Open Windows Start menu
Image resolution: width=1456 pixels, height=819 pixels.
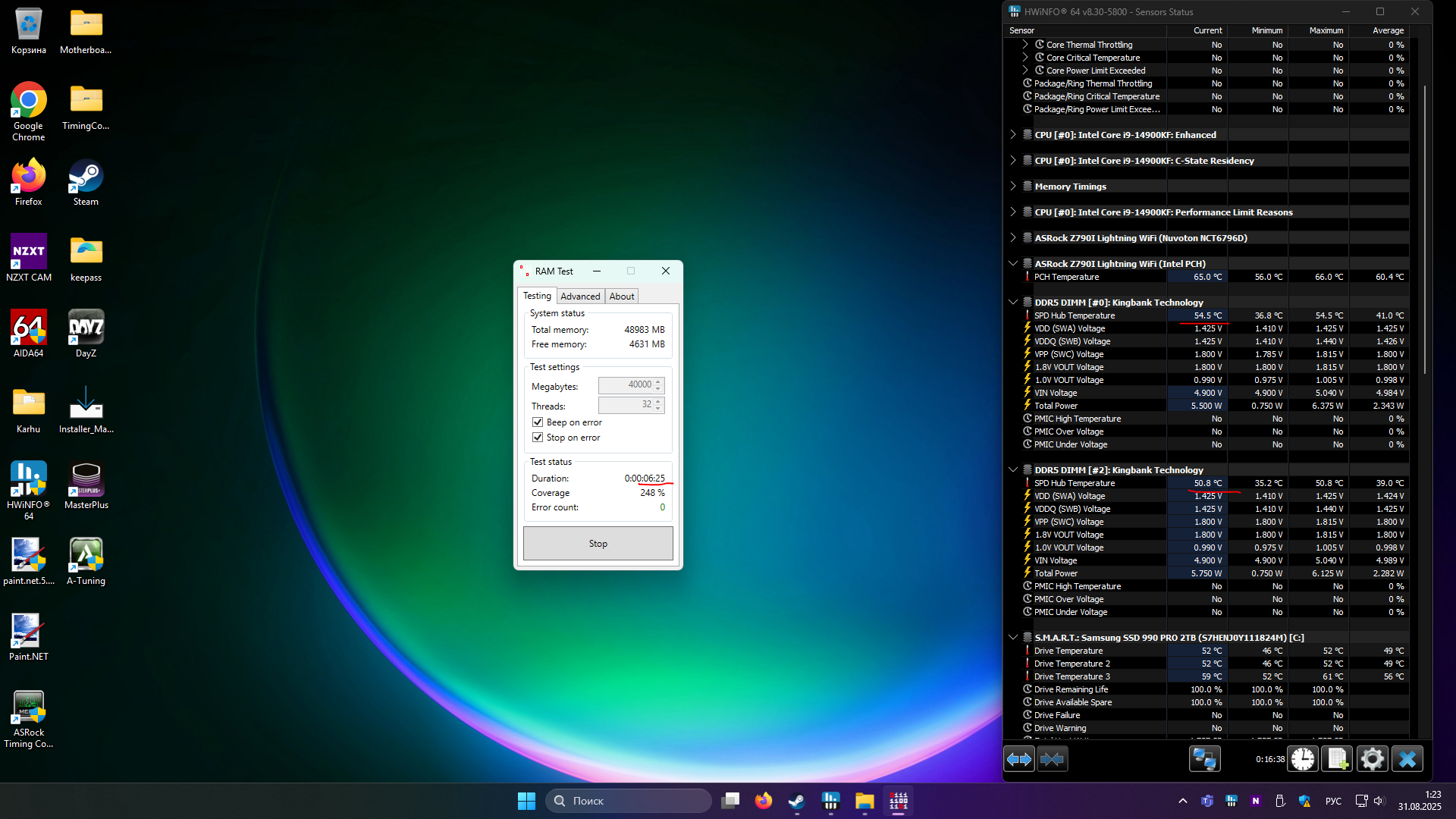click(526, 801)
